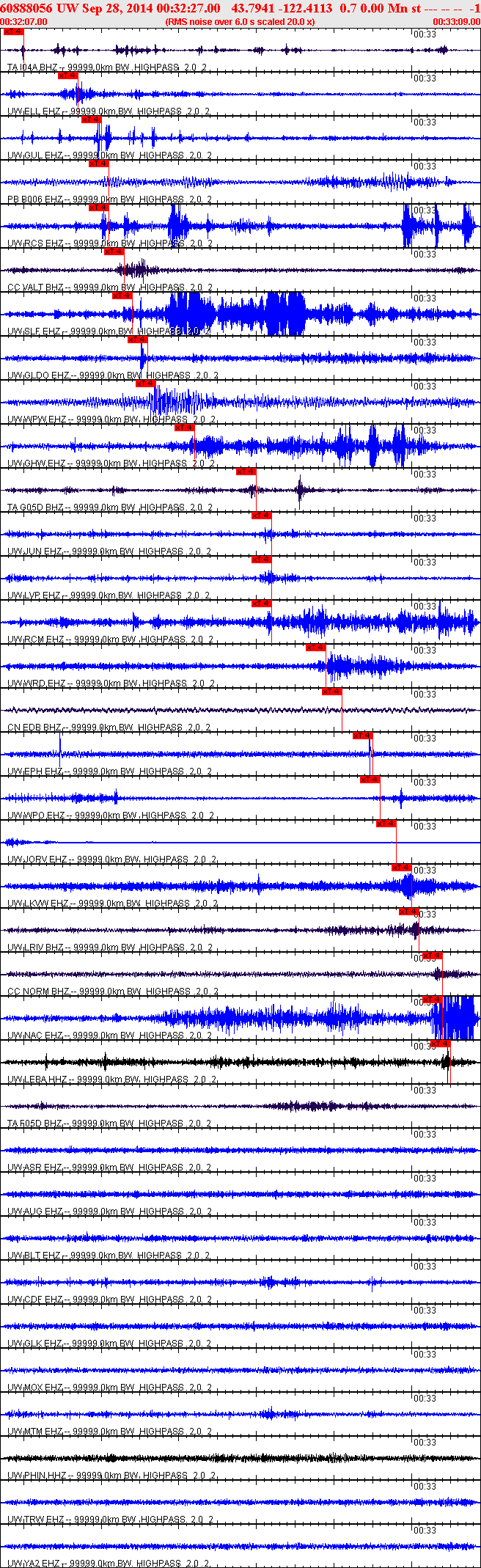Click the event ID 60888056 in header
The height and width of the screenshot is (1568, 481).
tap(26, 8)
